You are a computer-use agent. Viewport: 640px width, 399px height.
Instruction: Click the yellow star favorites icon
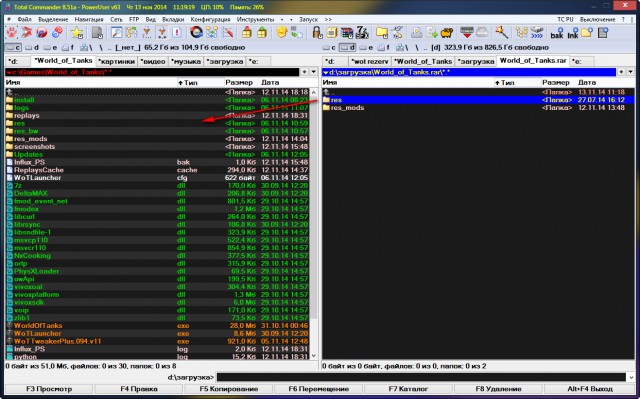point(77,33)
